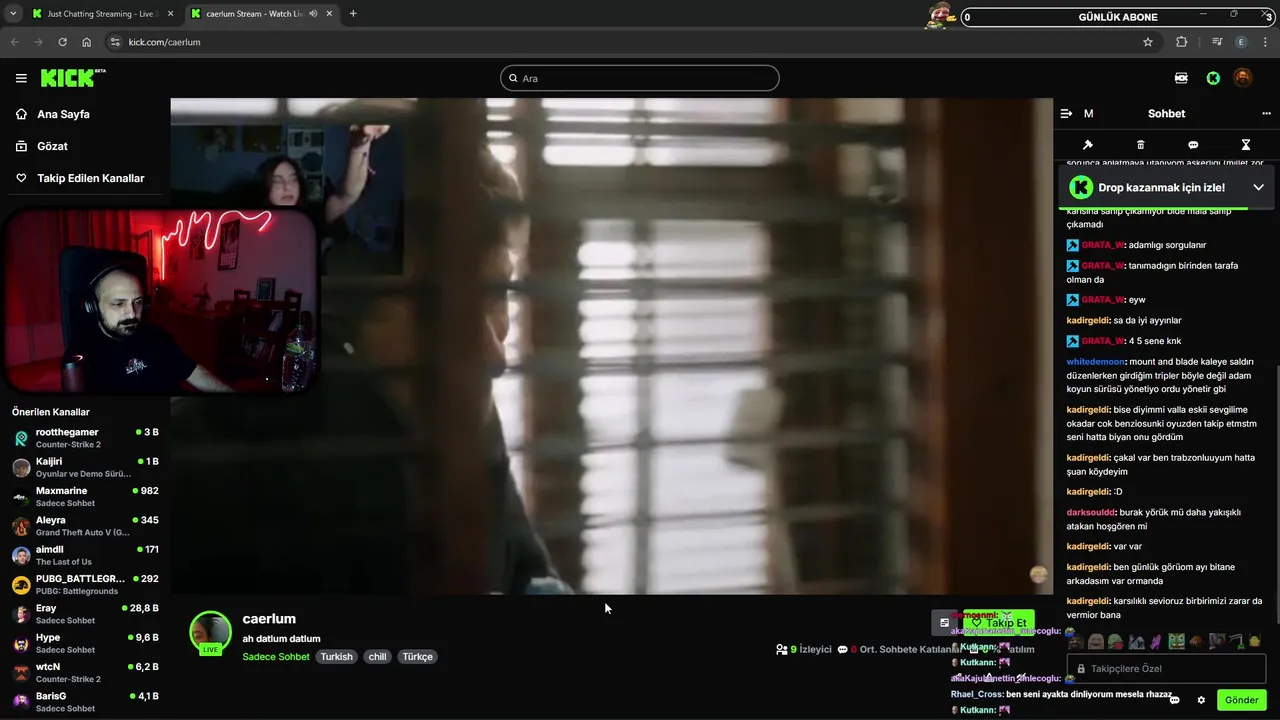The height and width of the screenshot is (720, 1280).
Task: Open the user profile avatar menu
Action: coord(1242,78)
